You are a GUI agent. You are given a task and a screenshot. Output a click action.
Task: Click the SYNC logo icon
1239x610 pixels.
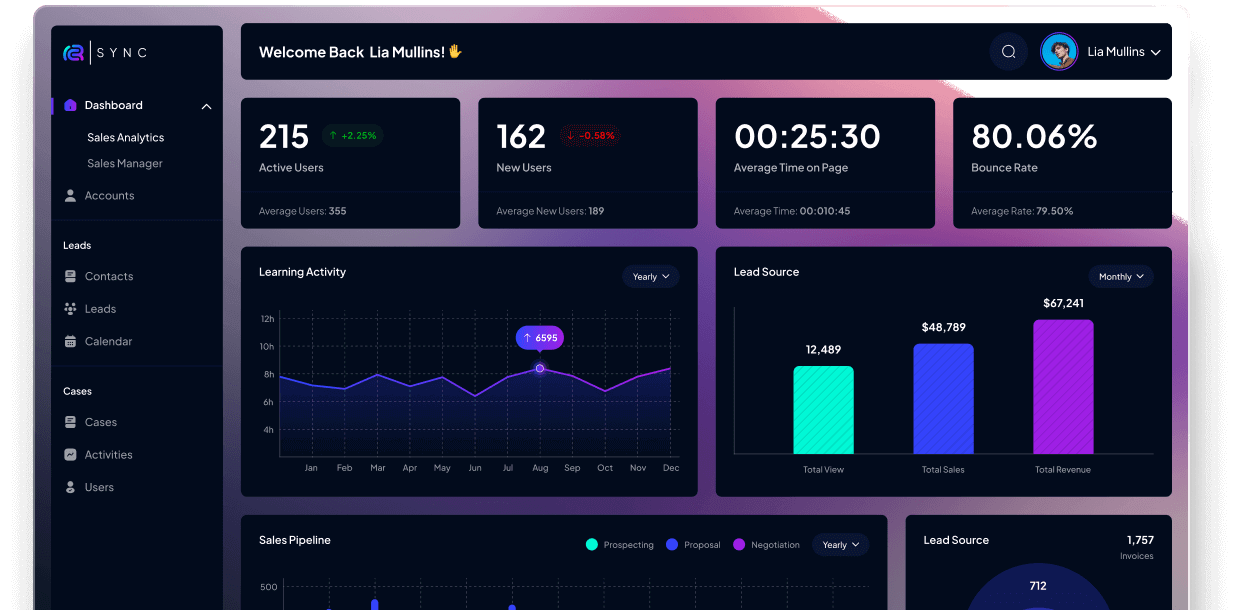tap(73, 53)
